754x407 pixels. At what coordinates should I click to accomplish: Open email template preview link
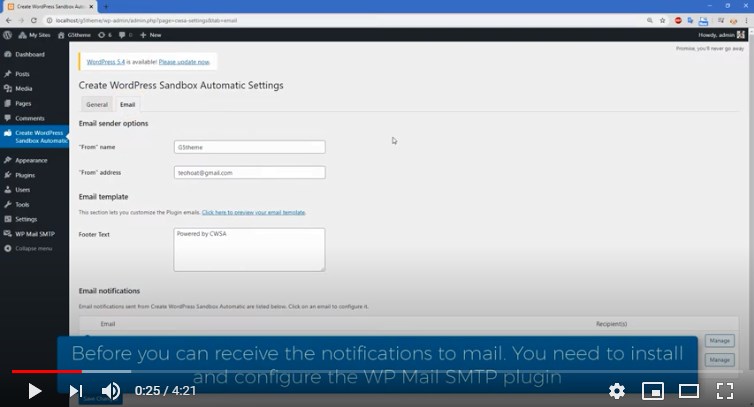(x=253, y=212)
